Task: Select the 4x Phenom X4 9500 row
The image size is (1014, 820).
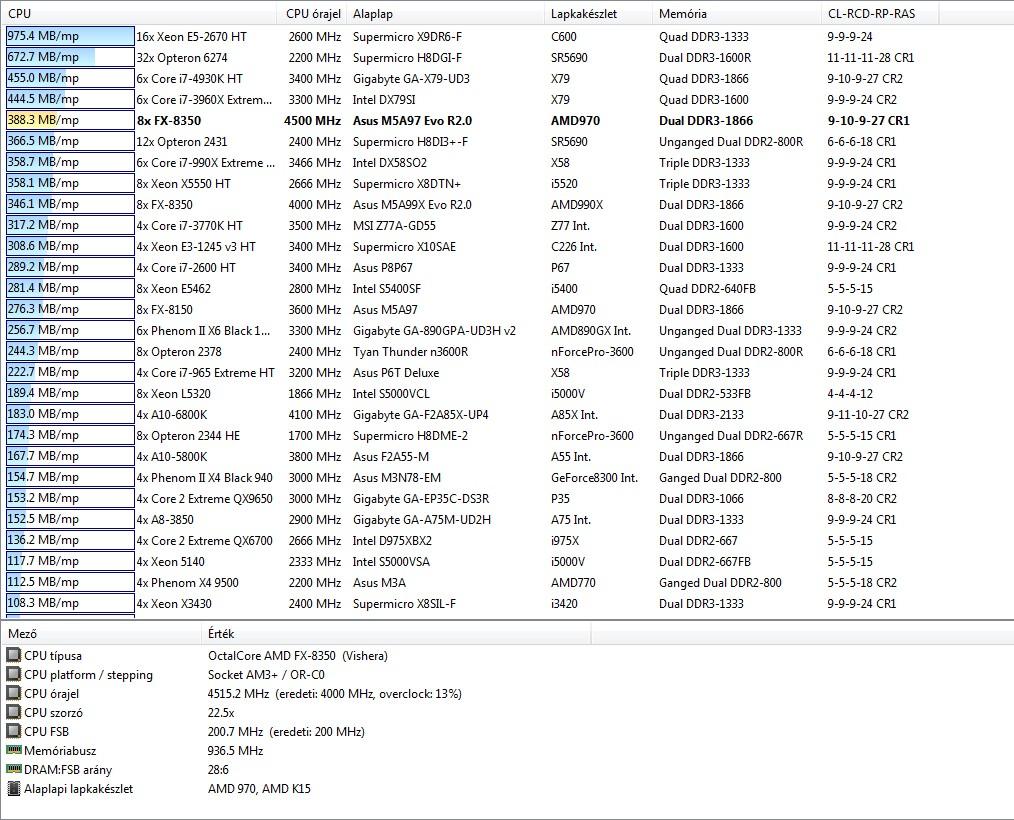Action: [507, 583]
